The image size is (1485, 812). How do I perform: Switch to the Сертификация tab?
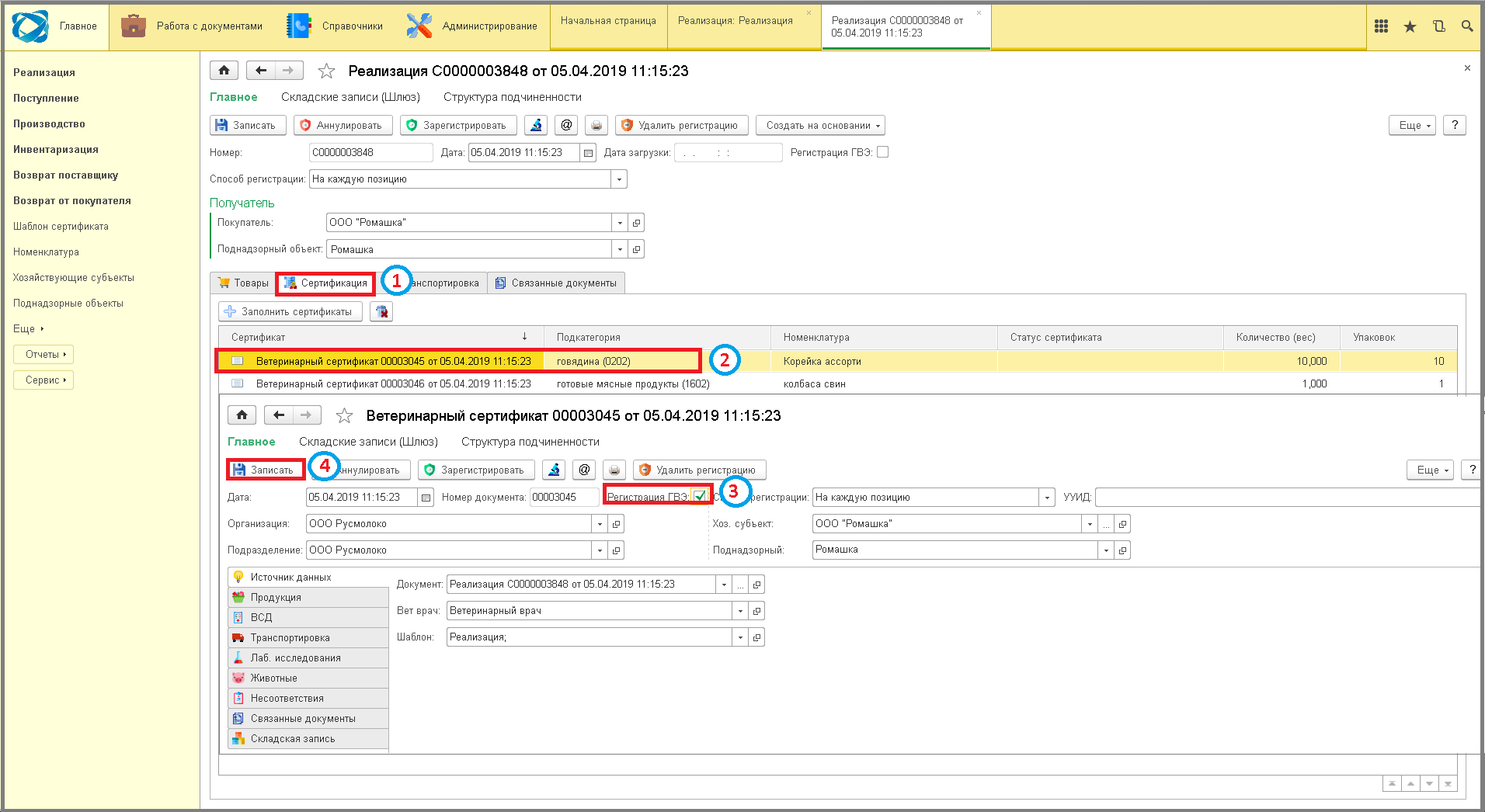326,283
